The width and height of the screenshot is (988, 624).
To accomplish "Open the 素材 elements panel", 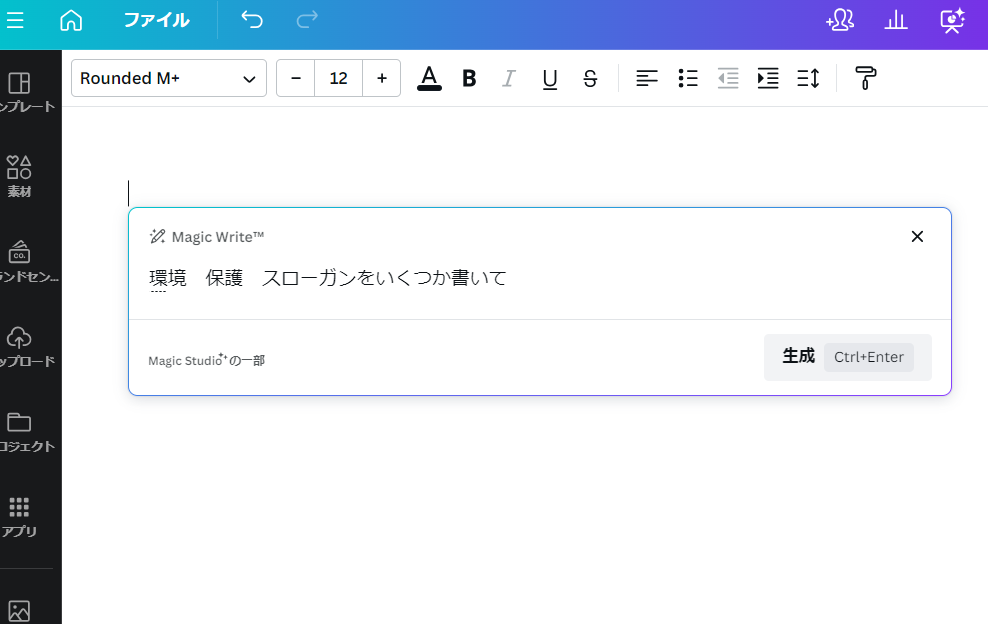I will click(19, 176).
